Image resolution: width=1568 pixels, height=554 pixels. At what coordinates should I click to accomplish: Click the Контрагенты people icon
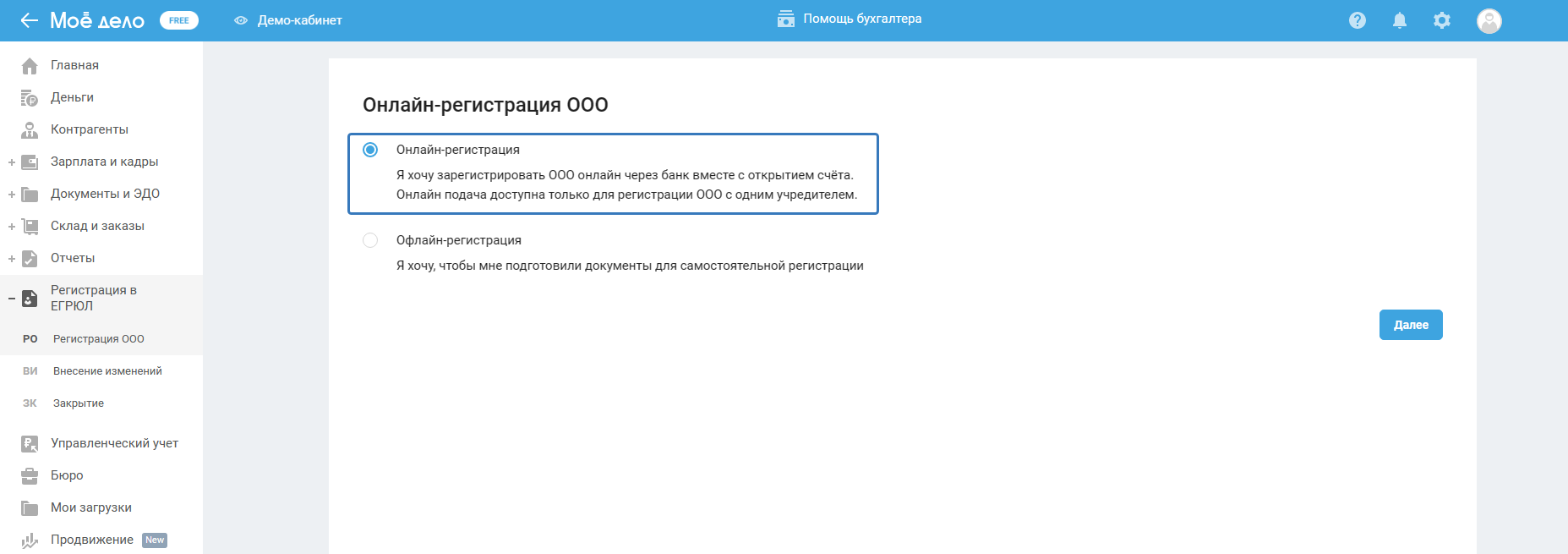click(x=30, y=129)
